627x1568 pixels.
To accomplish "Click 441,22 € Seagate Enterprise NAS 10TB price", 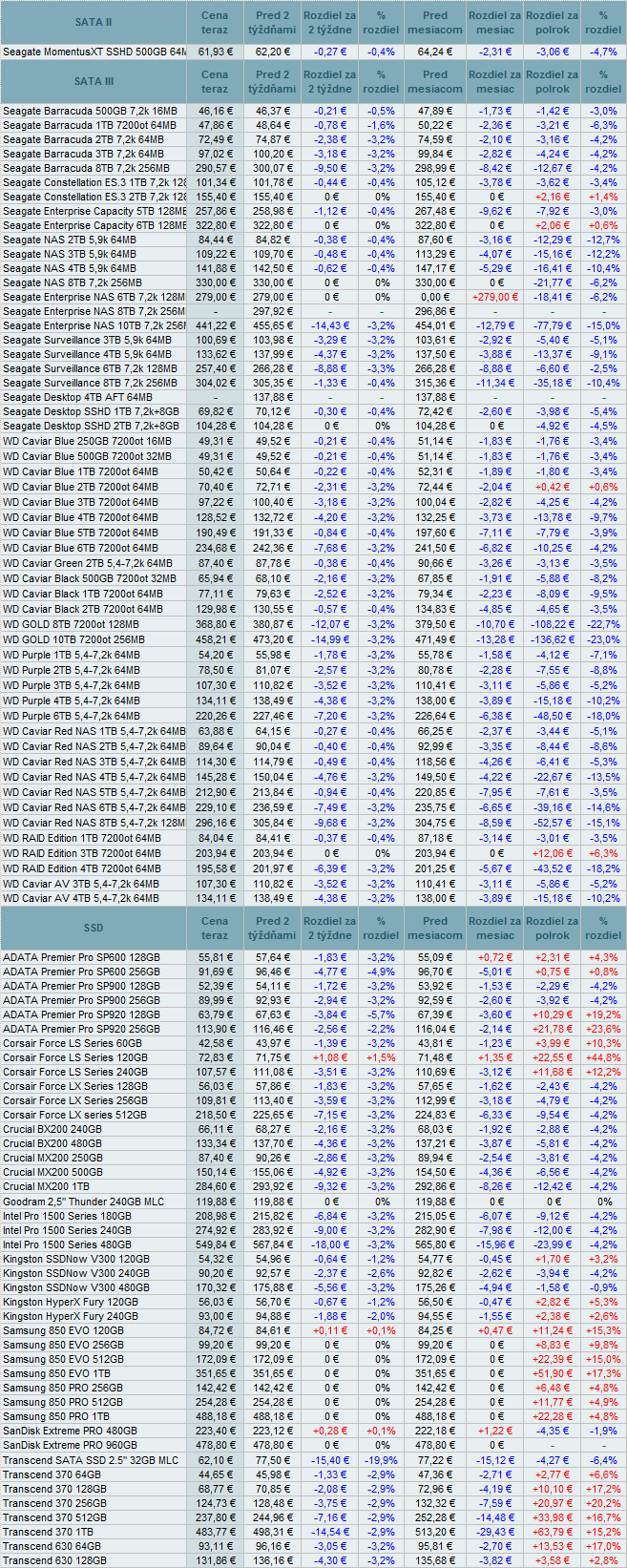I will pyautogui.click(x=216, y=325).
